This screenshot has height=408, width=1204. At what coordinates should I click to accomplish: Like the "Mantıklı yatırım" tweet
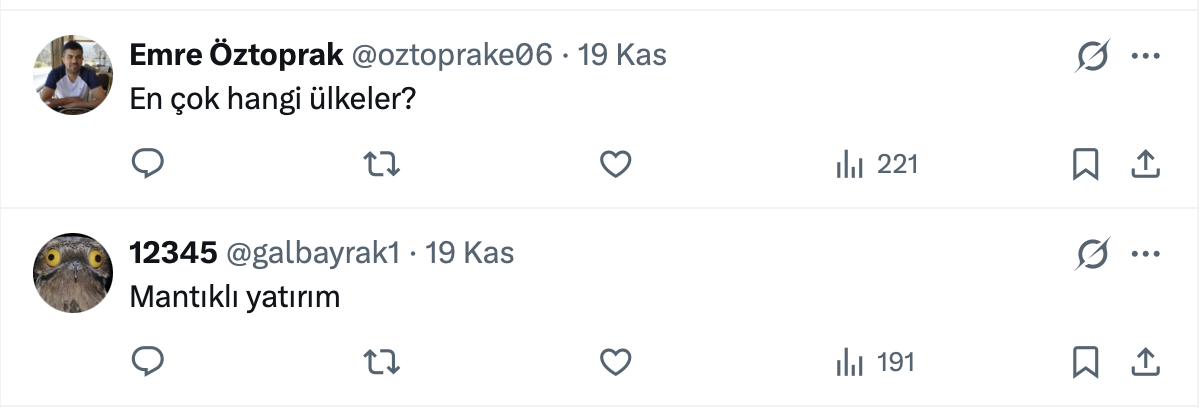[616, 362]
